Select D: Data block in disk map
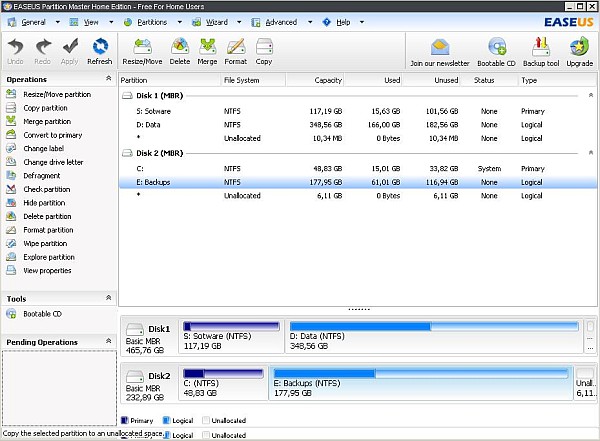This screenshot has height=441, width=600. point(434,336)
